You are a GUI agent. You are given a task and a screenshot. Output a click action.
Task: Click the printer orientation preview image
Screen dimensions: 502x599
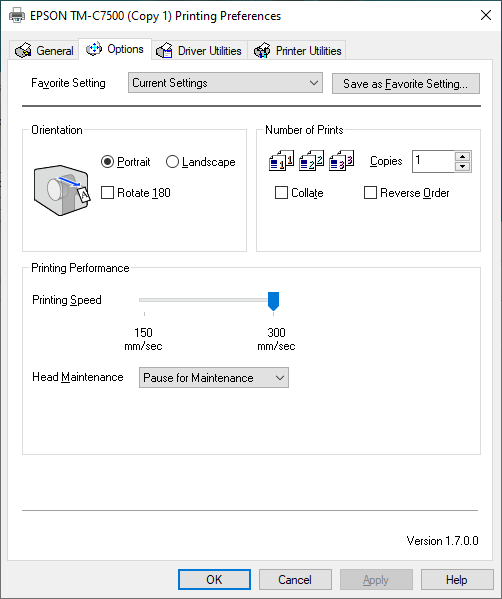pos(63,190)
